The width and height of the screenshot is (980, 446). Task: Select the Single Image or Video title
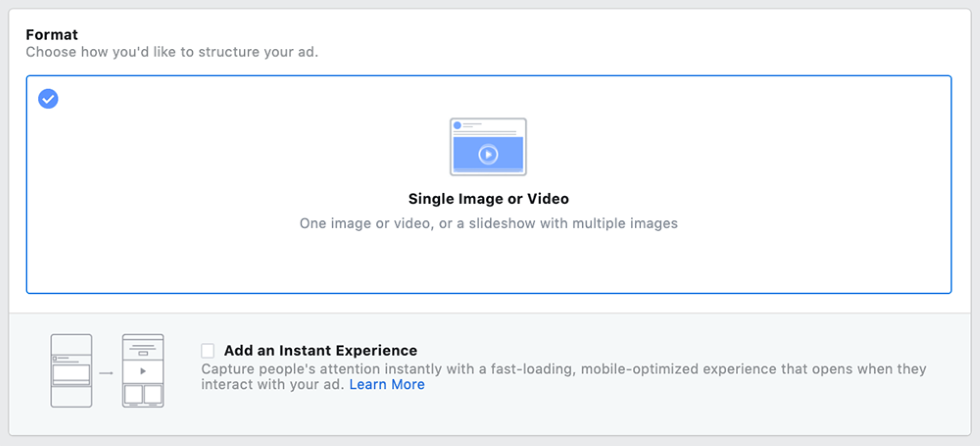pos(488,199)
